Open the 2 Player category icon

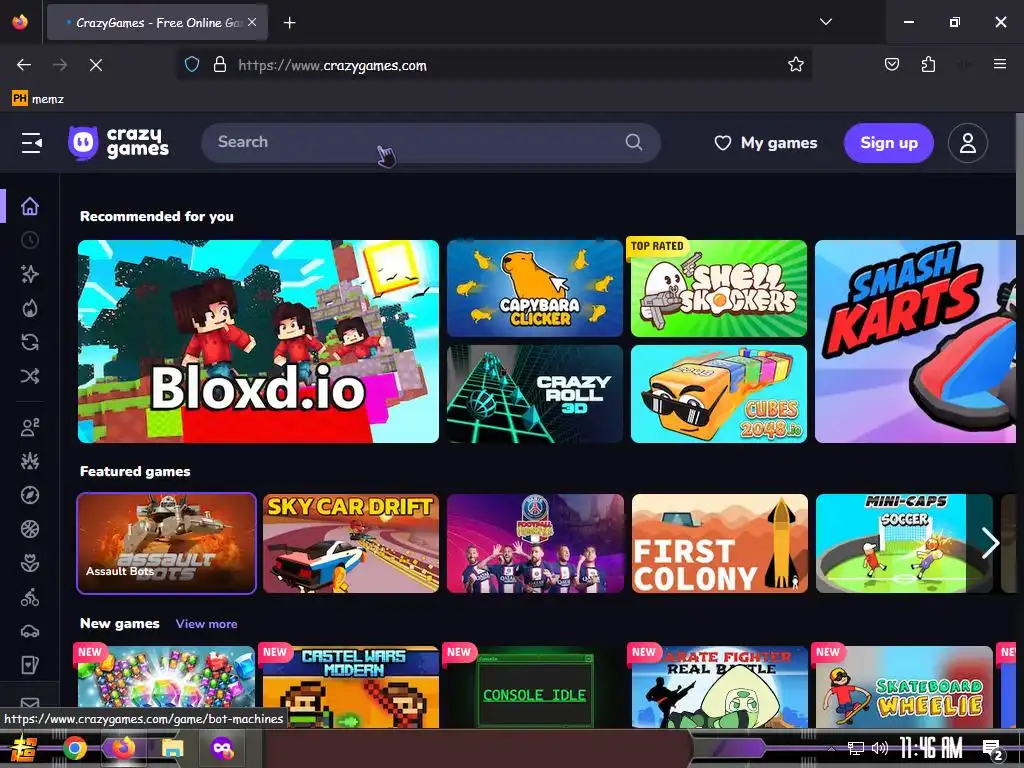point(29,427)
